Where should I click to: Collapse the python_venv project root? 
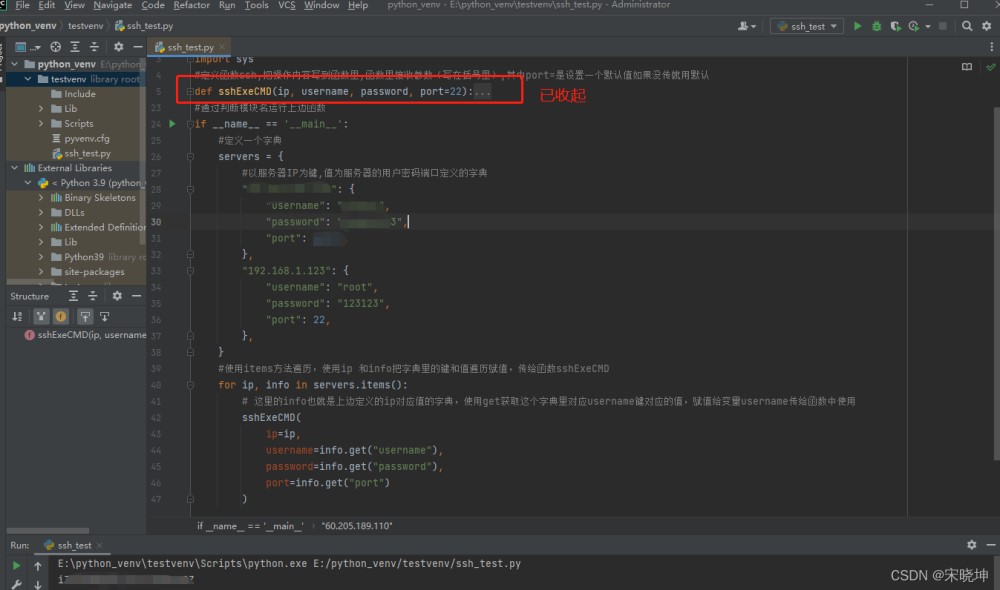click(14, 64)
